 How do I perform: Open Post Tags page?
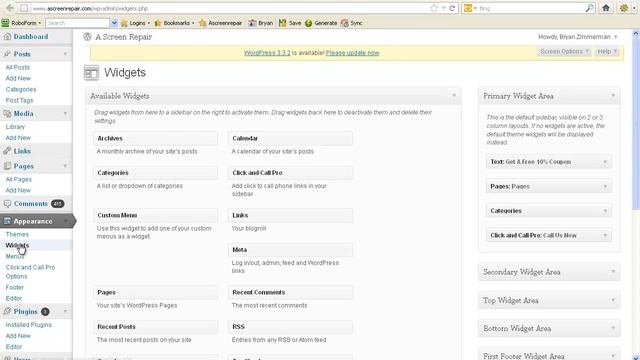pos(20,100)
